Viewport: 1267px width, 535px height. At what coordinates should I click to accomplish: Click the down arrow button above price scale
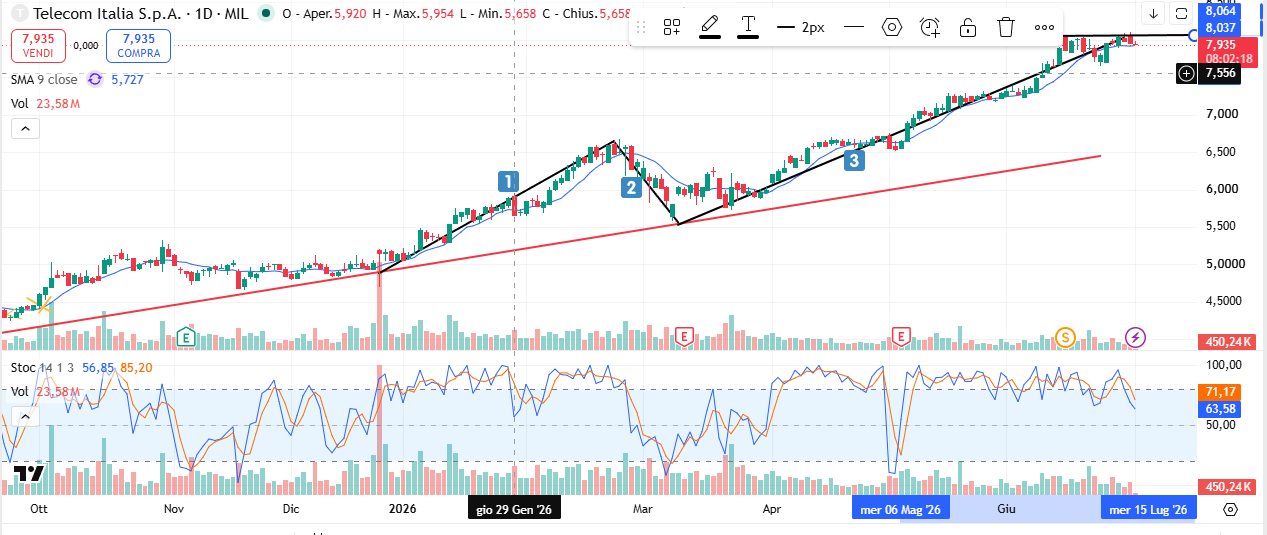coord(1153,14)
